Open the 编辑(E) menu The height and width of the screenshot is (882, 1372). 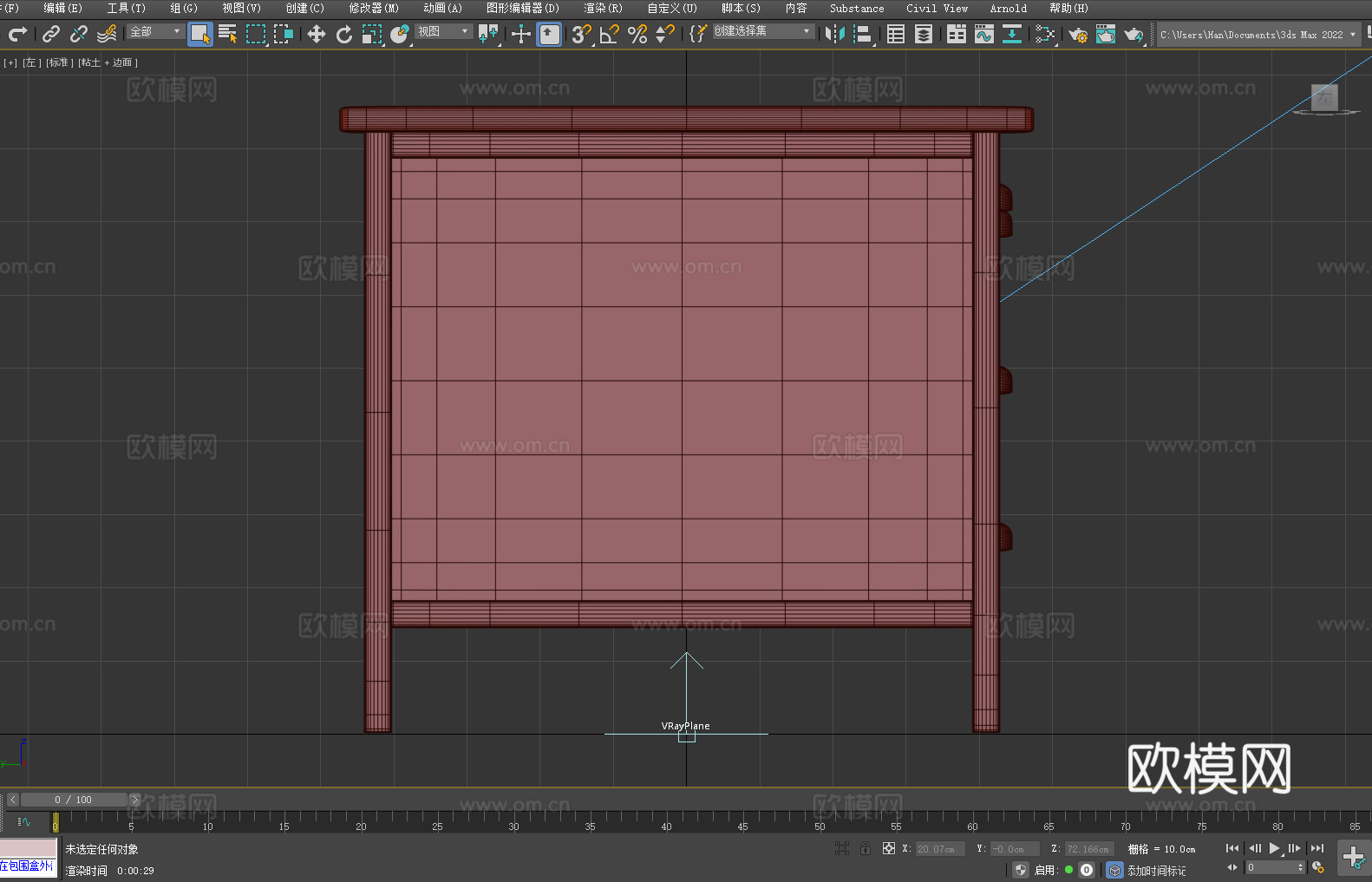click(63, 8)
